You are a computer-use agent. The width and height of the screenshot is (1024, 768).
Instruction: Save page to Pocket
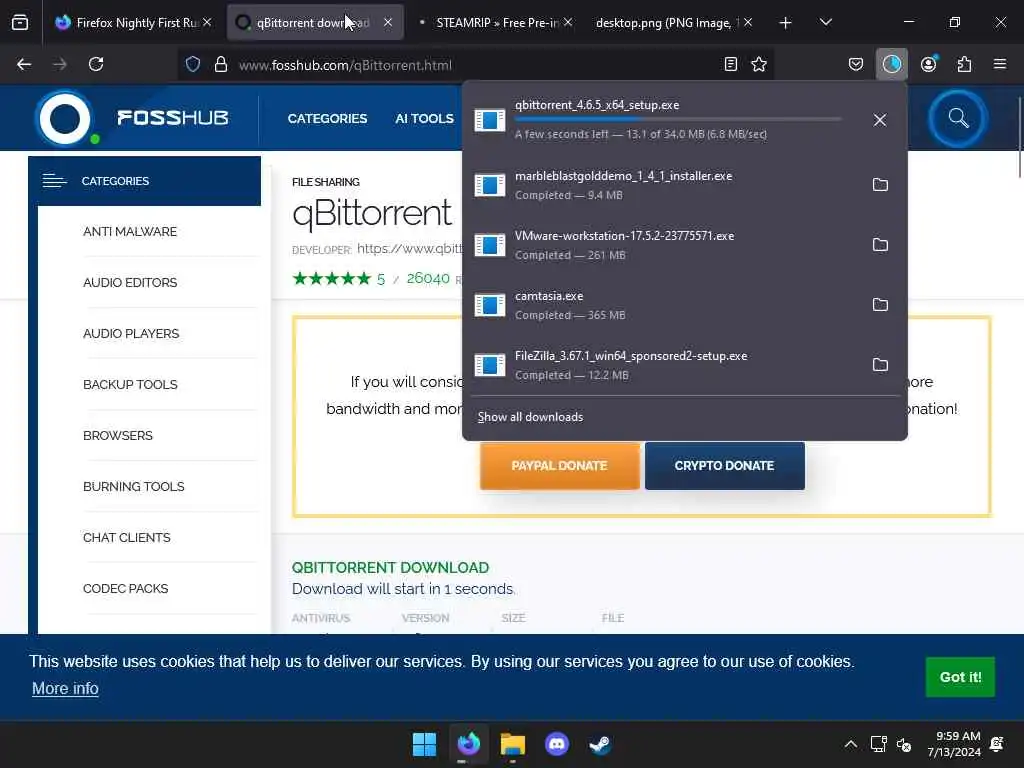tap(856, 64)
